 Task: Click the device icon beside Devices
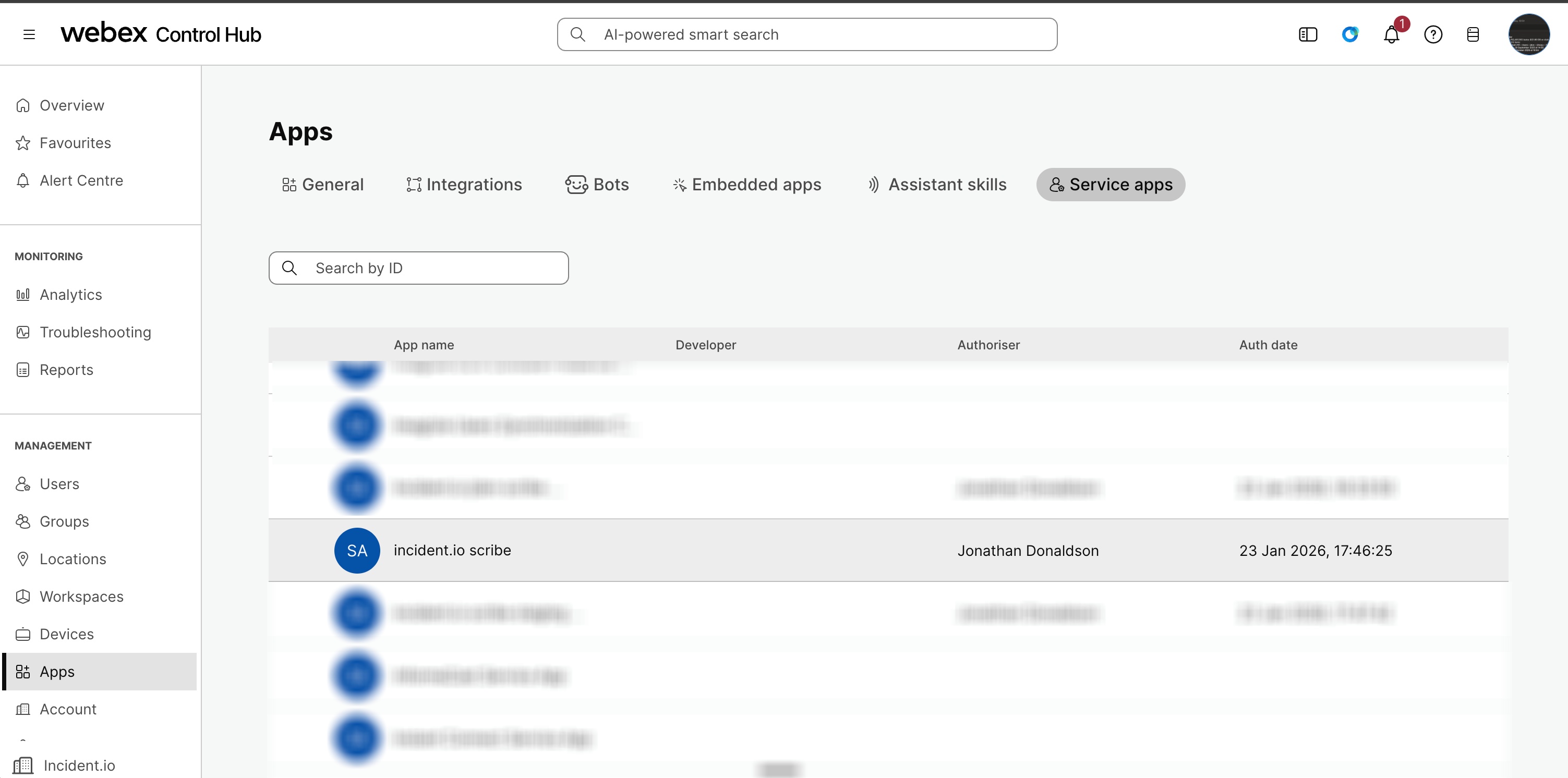(x=22, y=634)
